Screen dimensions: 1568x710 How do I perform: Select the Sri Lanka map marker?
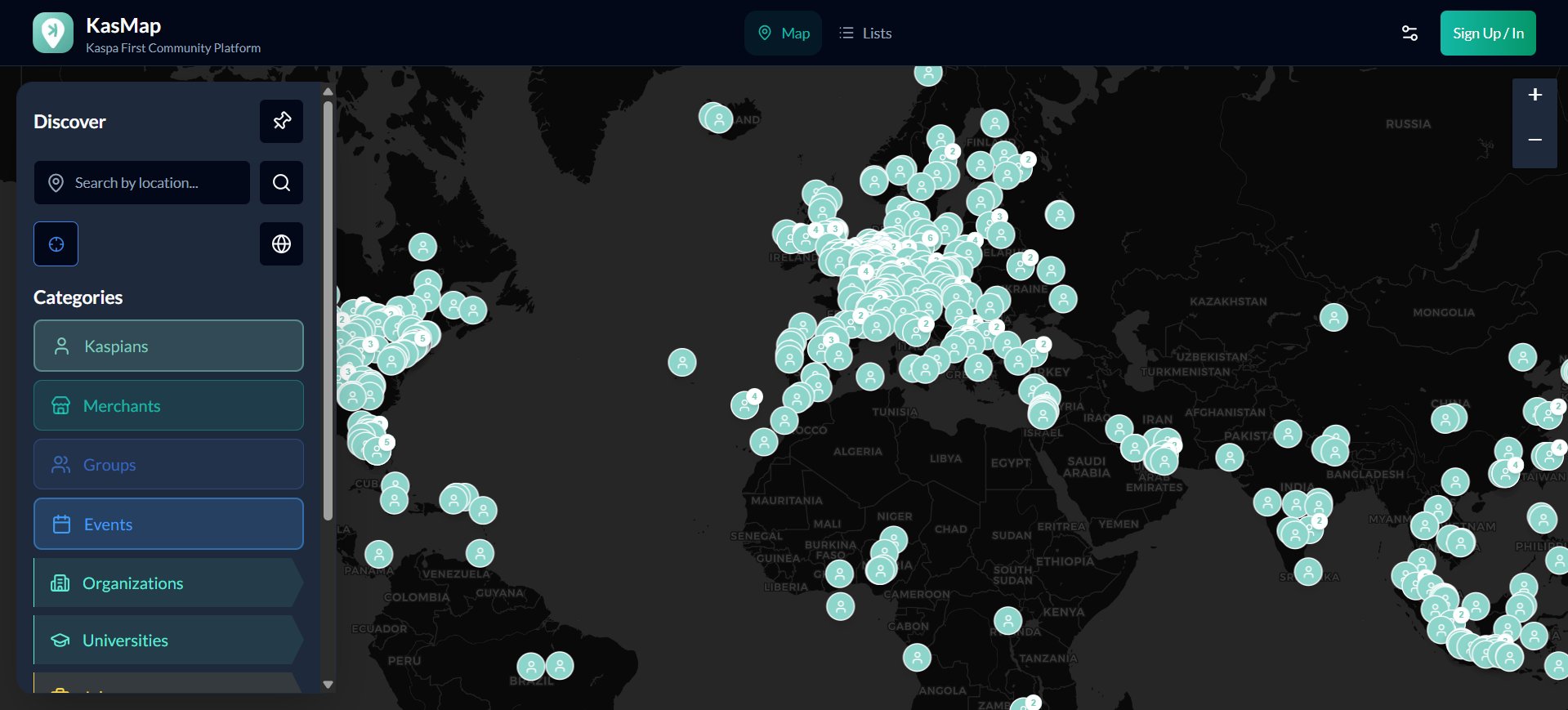[1308, 572]
